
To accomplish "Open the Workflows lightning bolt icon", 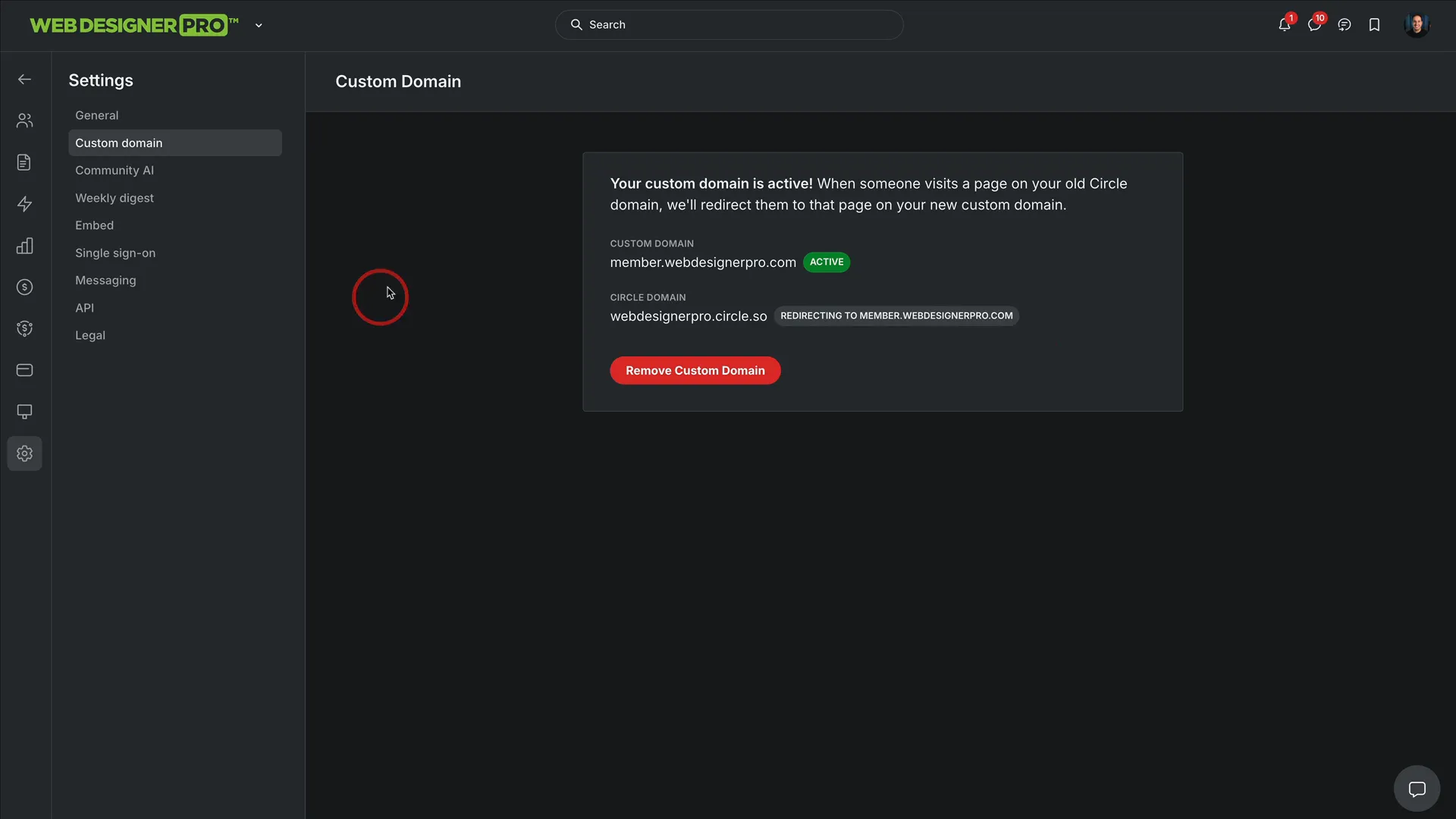I will [24, 204].
